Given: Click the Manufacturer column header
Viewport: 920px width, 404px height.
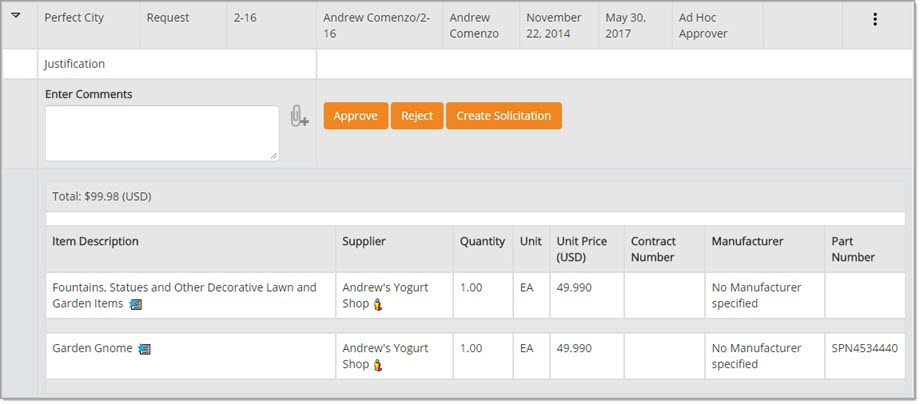Looking at the screenshot, I should point(747,241).
